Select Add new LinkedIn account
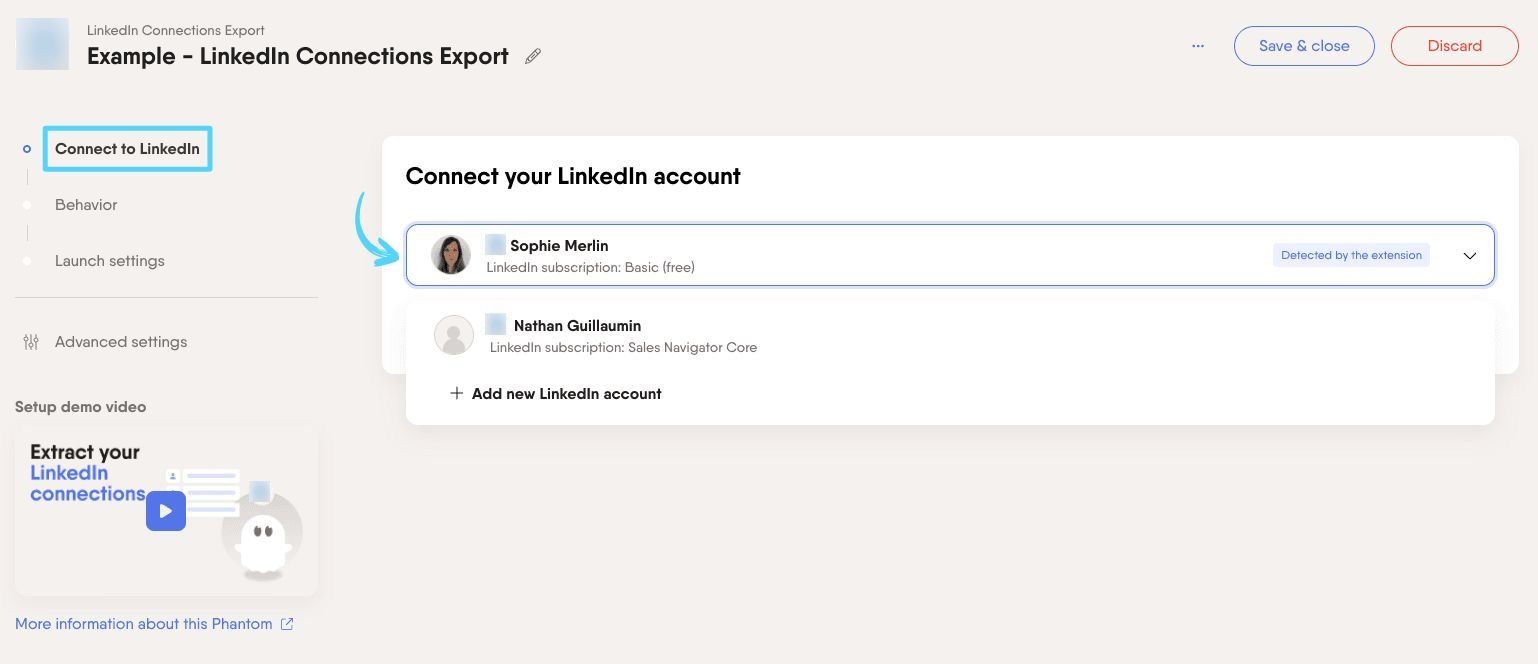 click(555, 394)
